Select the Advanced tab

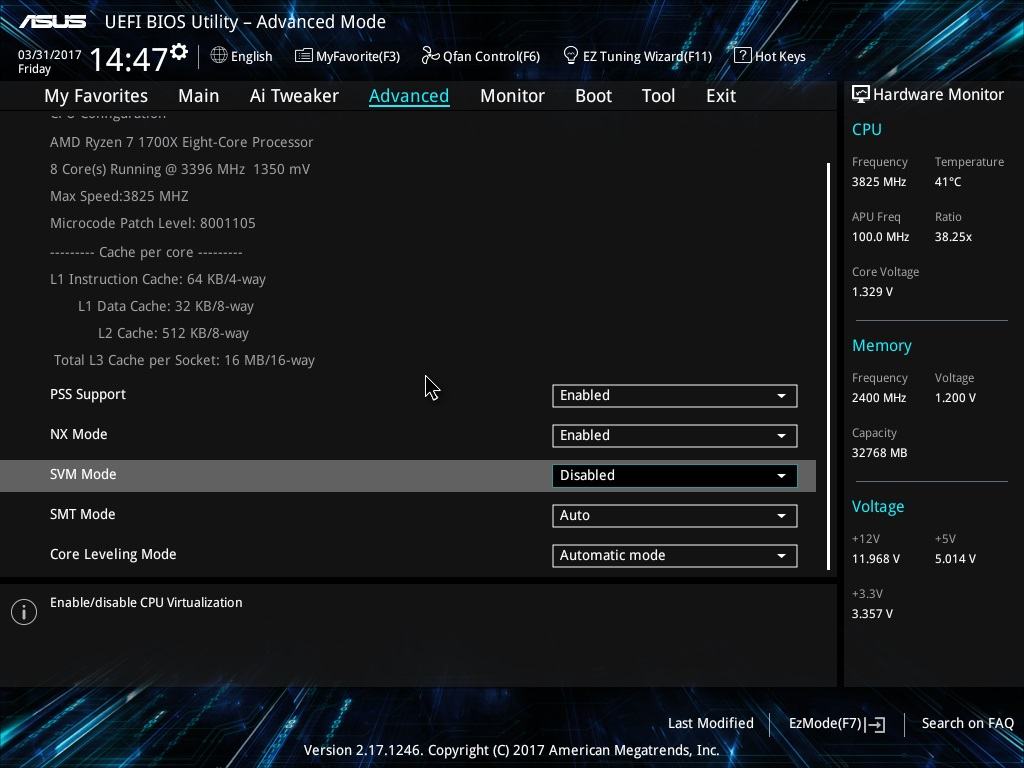coord(409,96)
